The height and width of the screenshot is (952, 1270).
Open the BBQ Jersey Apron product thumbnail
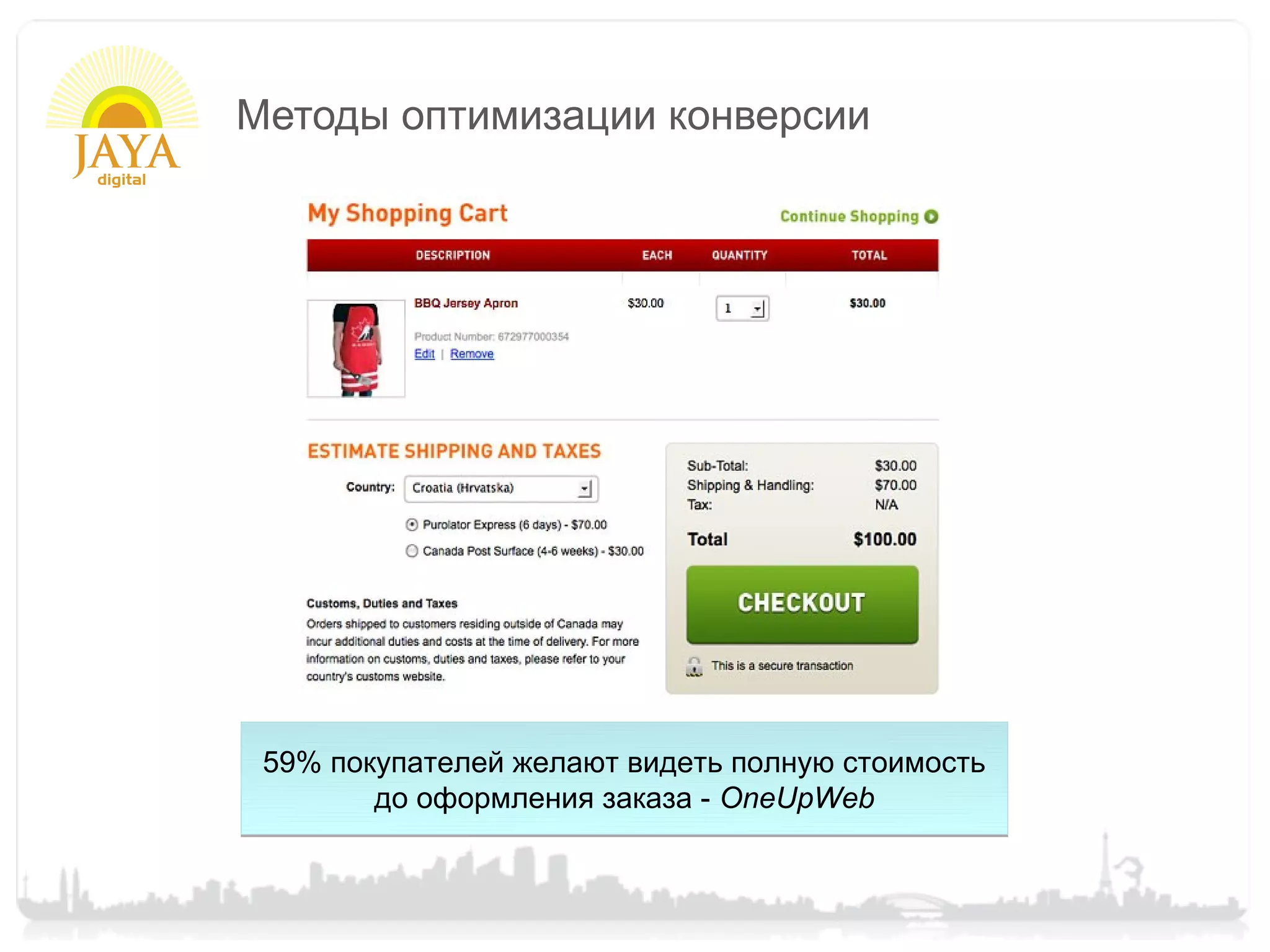(356, 348)
